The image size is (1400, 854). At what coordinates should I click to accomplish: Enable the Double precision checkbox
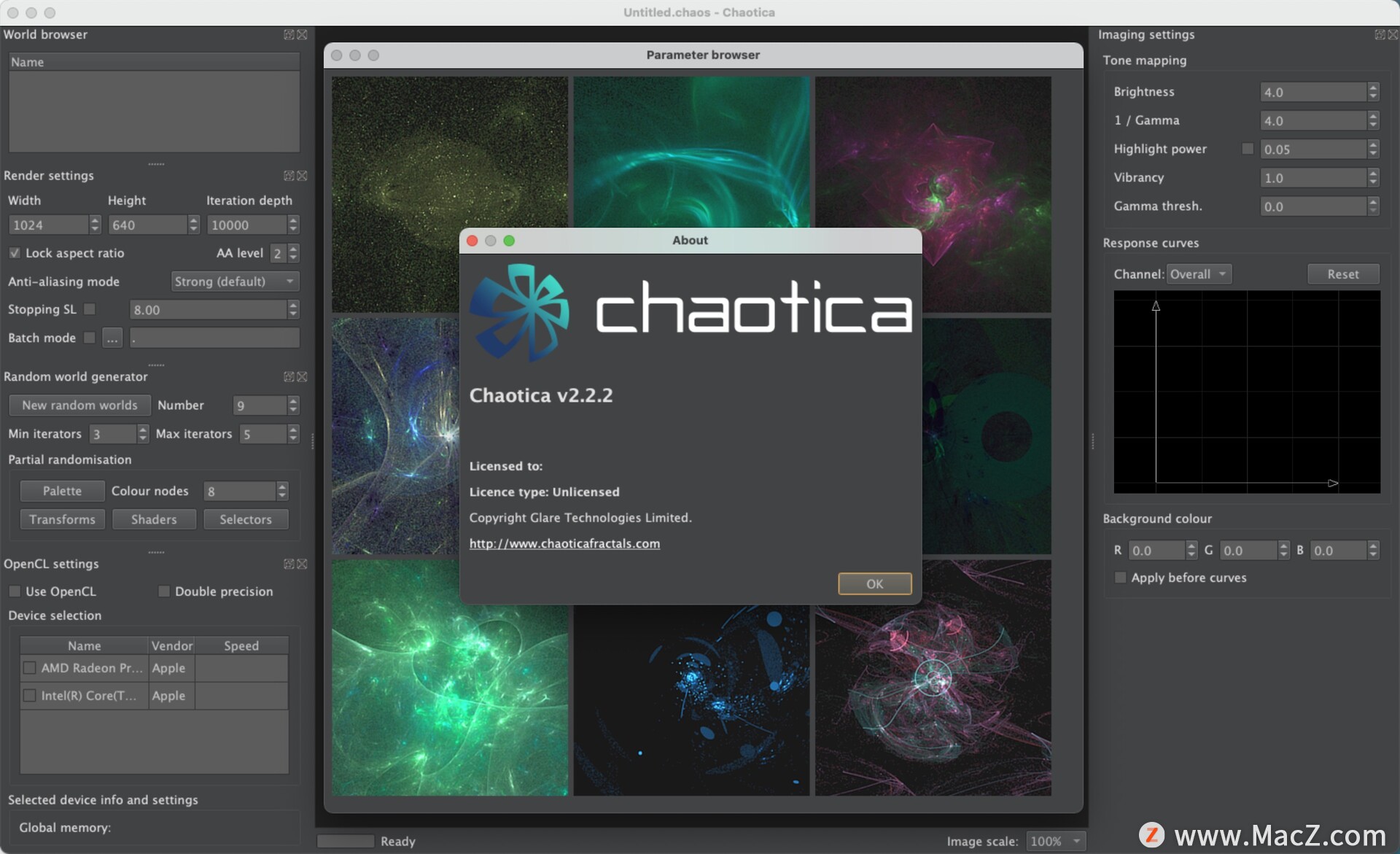(x=159, y=591)
